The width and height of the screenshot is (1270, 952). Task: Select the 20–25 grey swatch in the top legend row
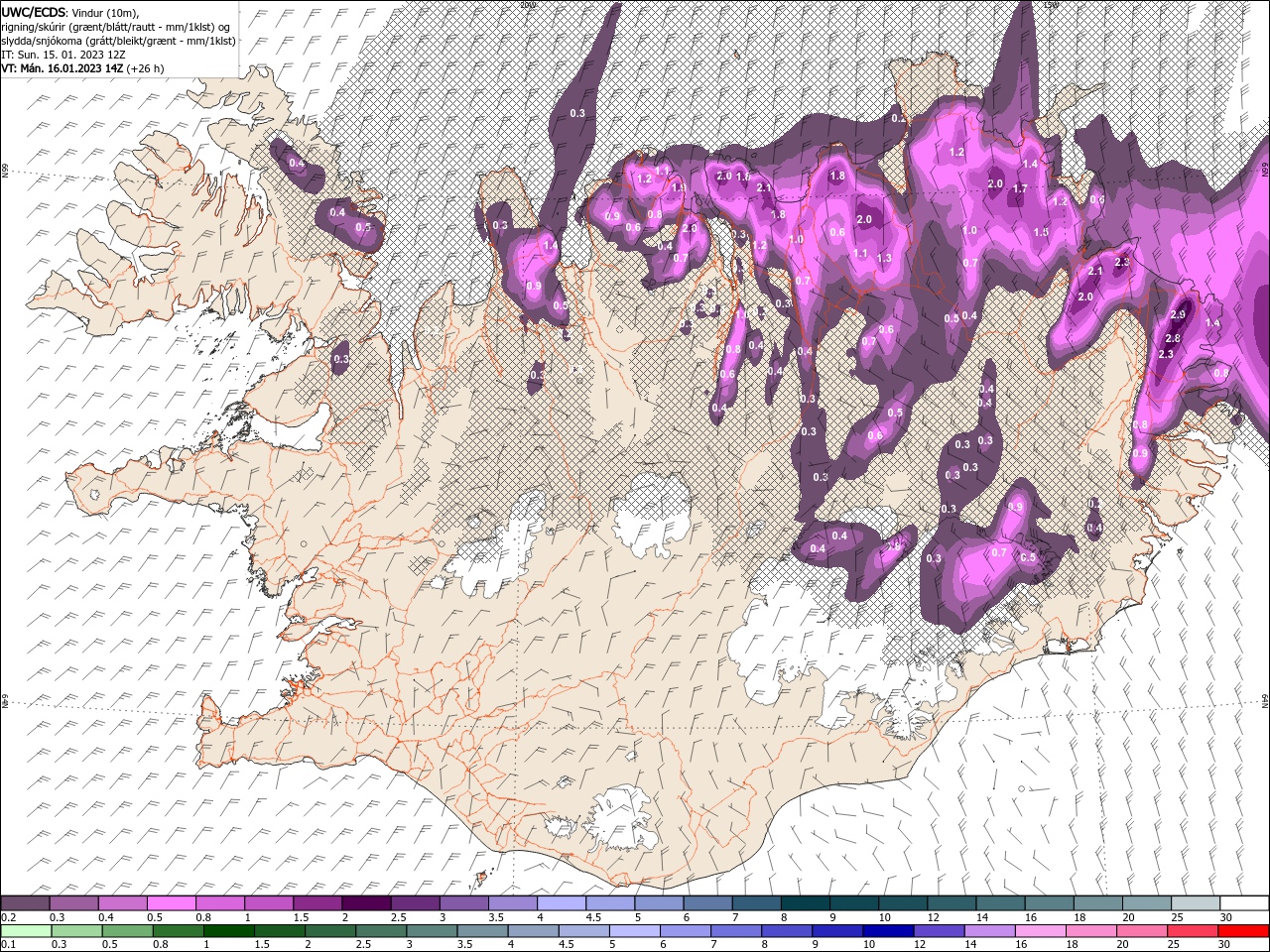pos(1146,903)
